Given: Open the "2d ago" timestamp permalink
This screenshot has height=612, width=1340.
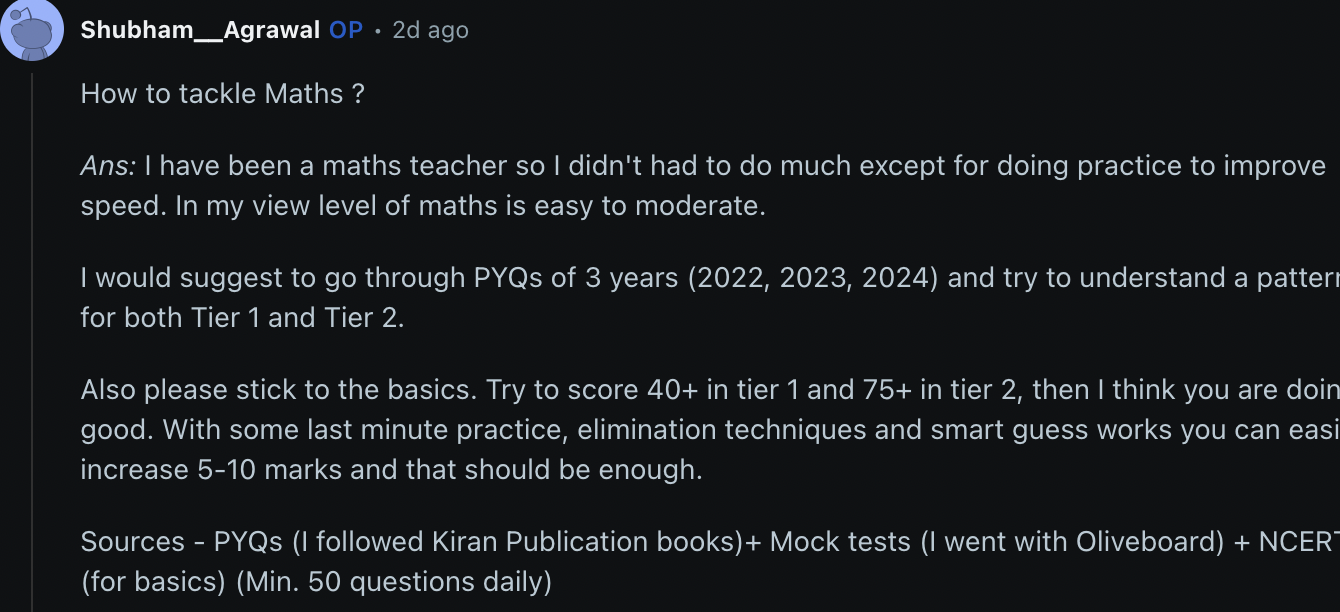Looking at the screenshot, I should pos(430,30).
